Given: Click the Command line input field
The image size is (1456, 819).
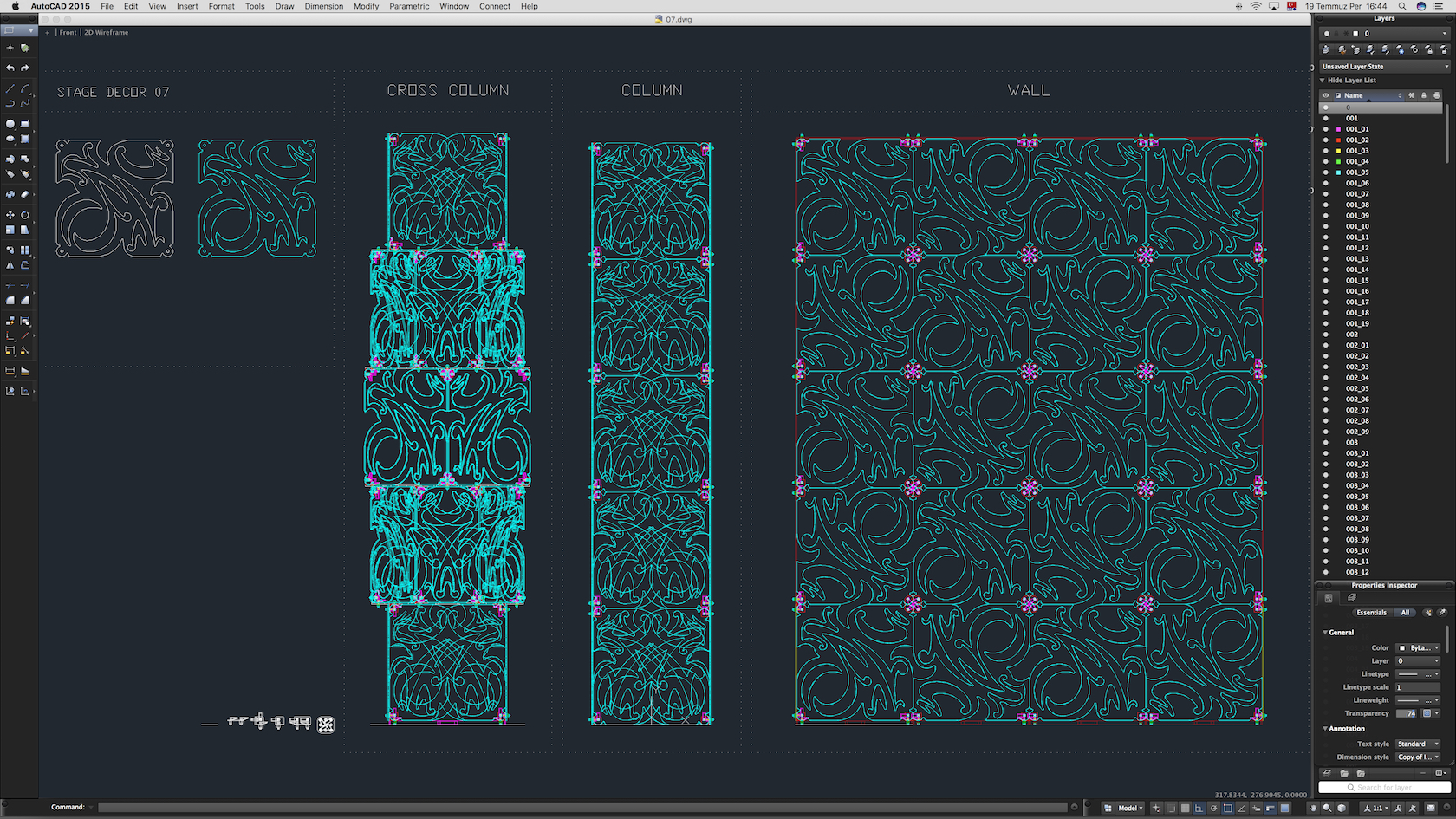Looking at the screenshot, I should tap(583, 808).
